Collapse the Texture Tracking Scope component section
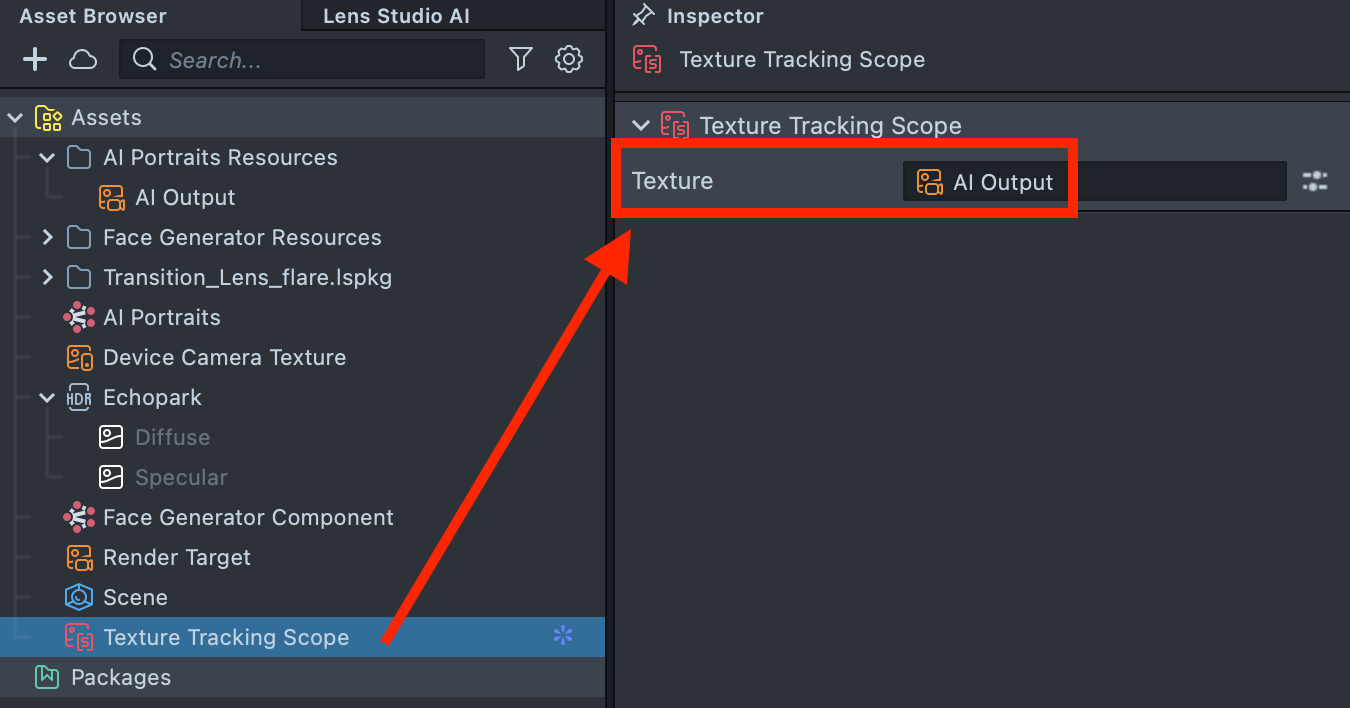1350x708 pixels. (641, 126)
